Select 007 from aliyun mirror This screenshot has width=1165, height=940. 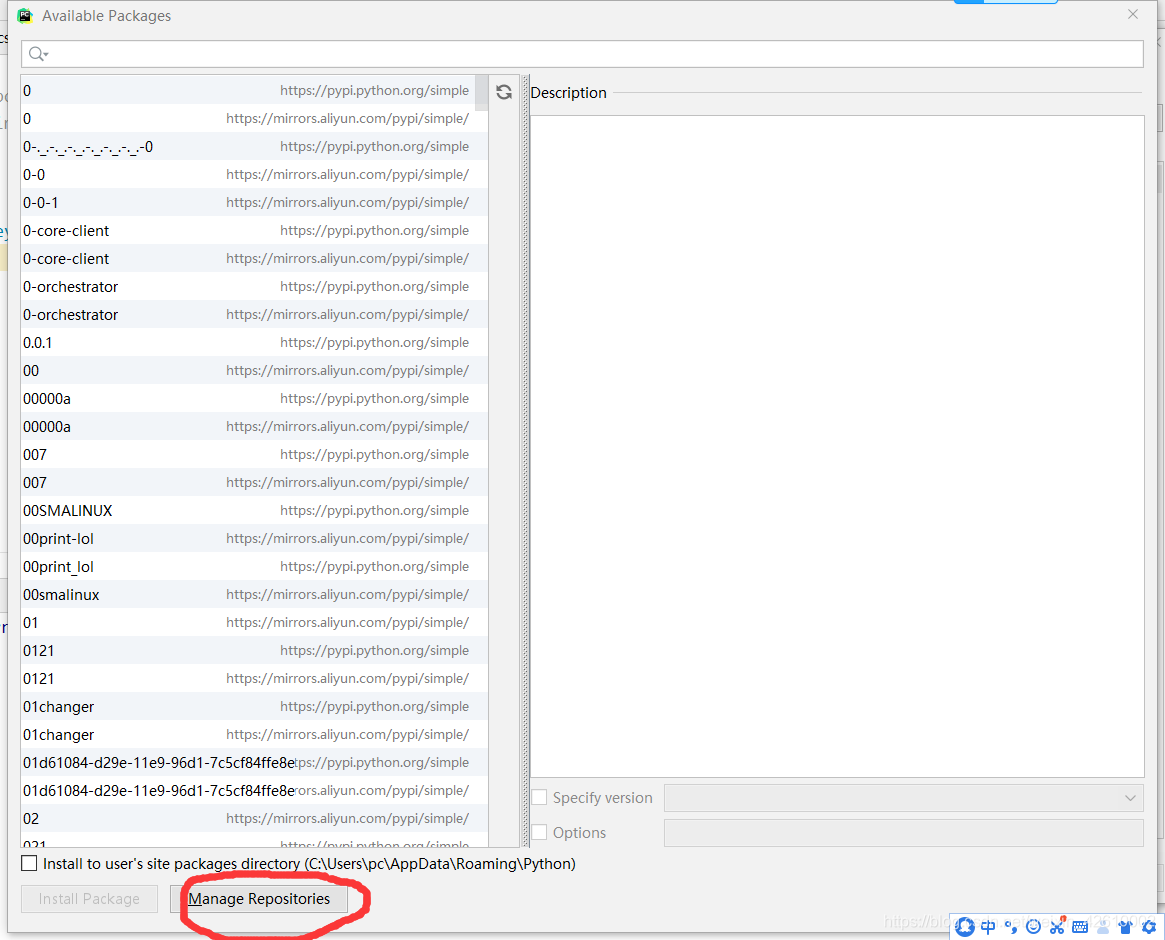254,482
